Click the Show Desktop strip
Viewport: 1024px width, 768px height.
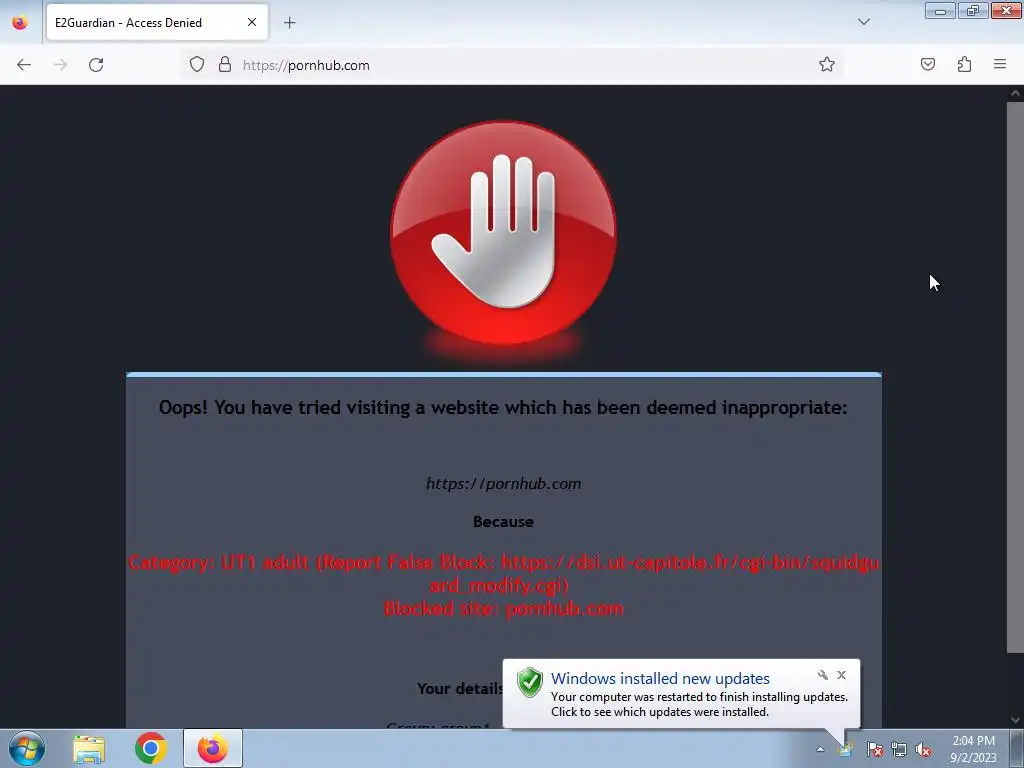(1017, 748)
